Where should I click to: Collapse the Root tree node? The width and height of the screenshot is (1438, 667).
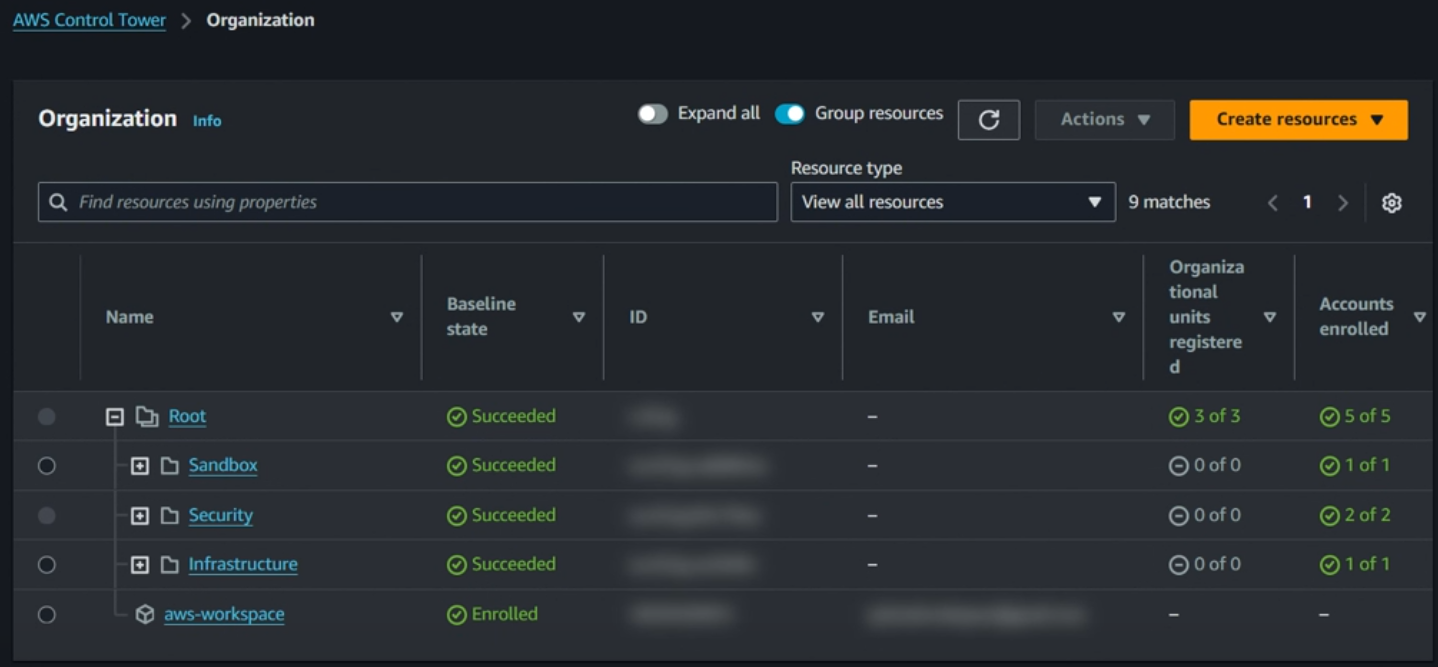[115, 417]
